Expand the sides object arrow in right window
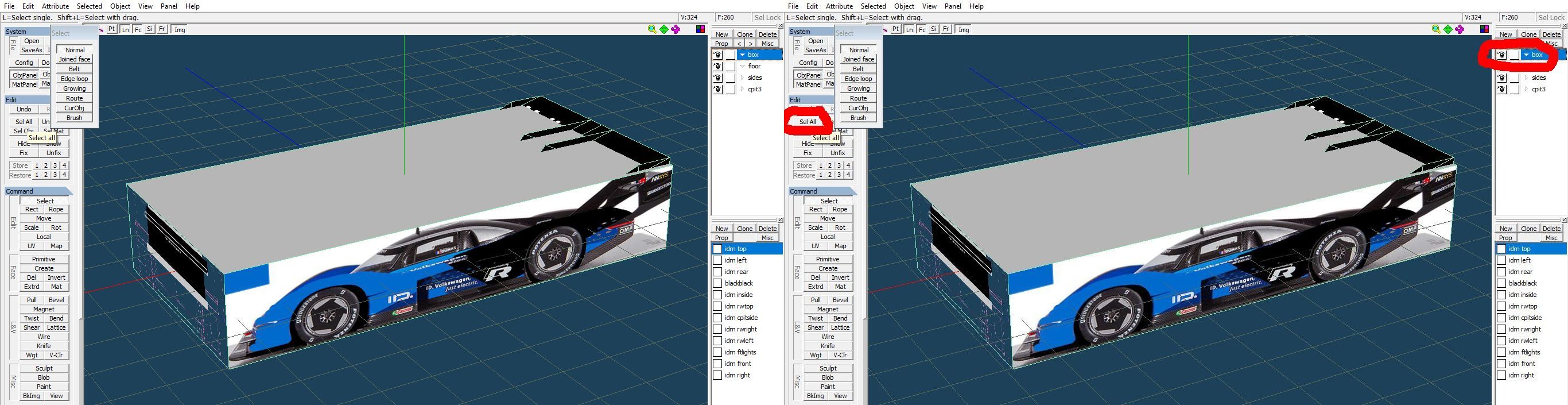Viewport: 1568px width, 405px height. click(x=1527, y=78)
